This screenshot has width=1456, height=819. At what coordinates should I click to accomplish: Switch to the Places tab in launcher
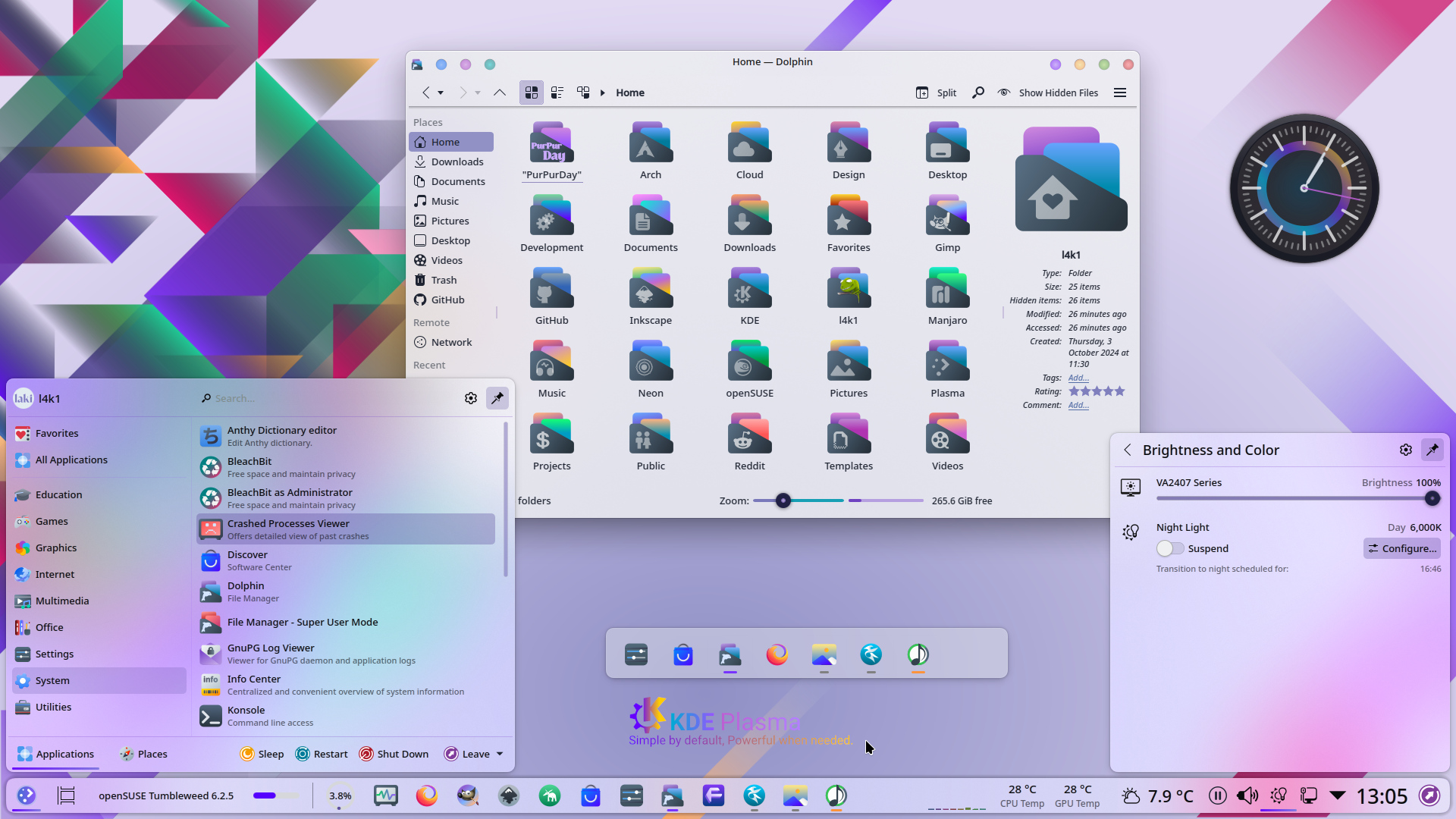click(x=143, y=754)
